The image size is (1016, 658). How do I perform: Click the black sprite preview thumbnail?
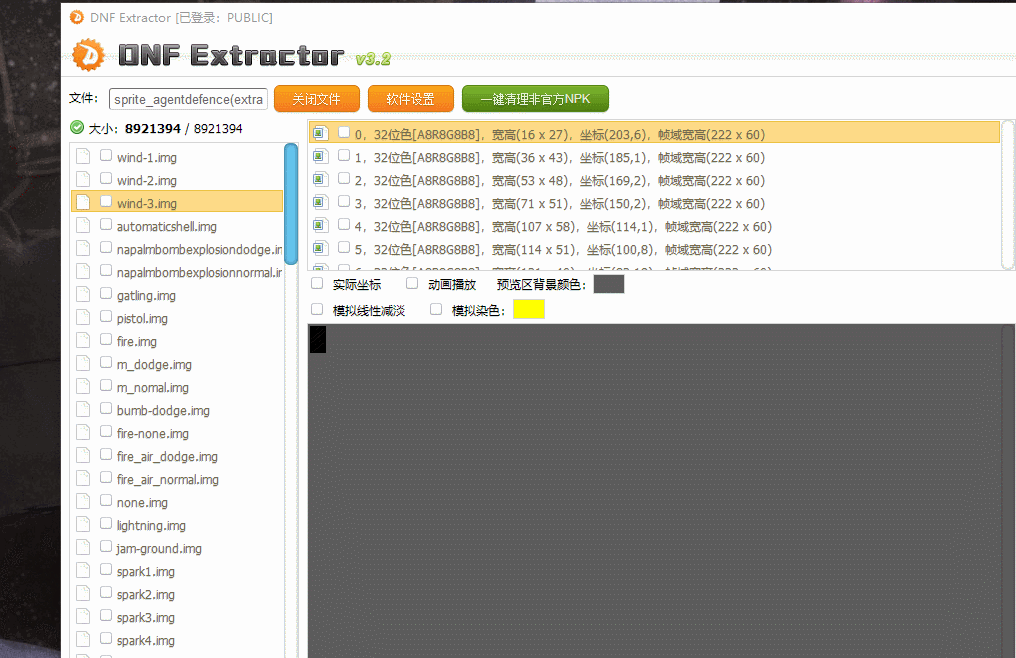pos(318,339)
